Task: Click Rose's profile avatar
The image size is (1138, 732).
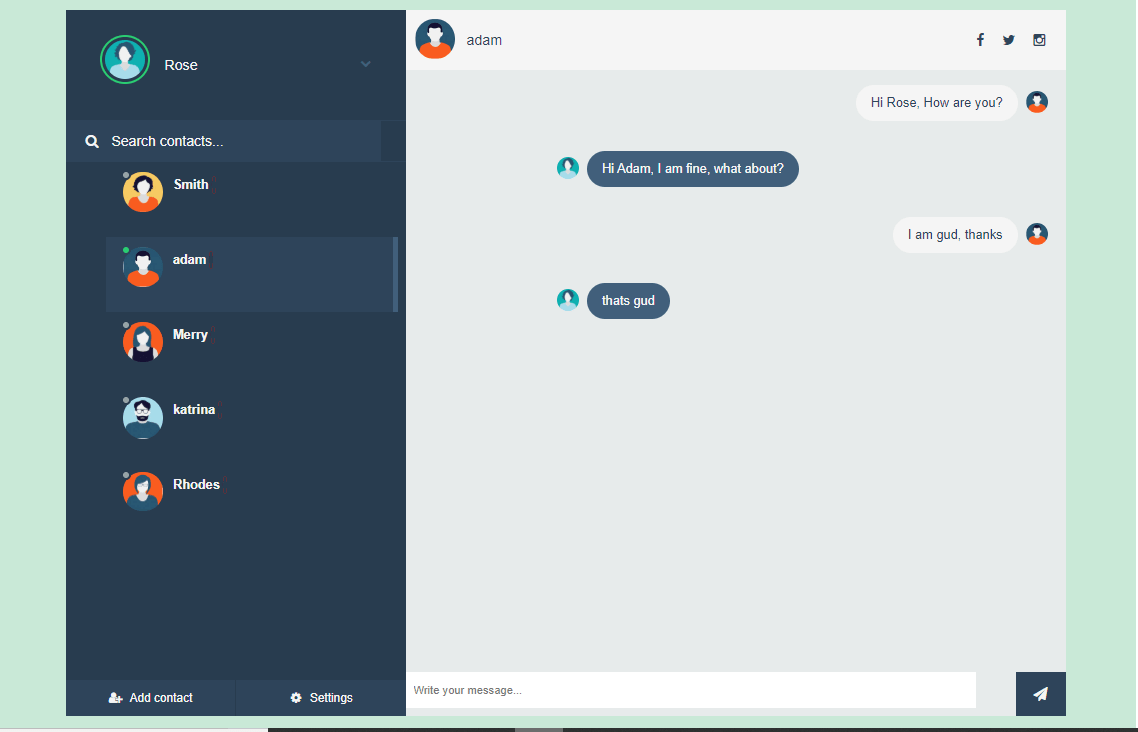Action: [x=125, y=59]
